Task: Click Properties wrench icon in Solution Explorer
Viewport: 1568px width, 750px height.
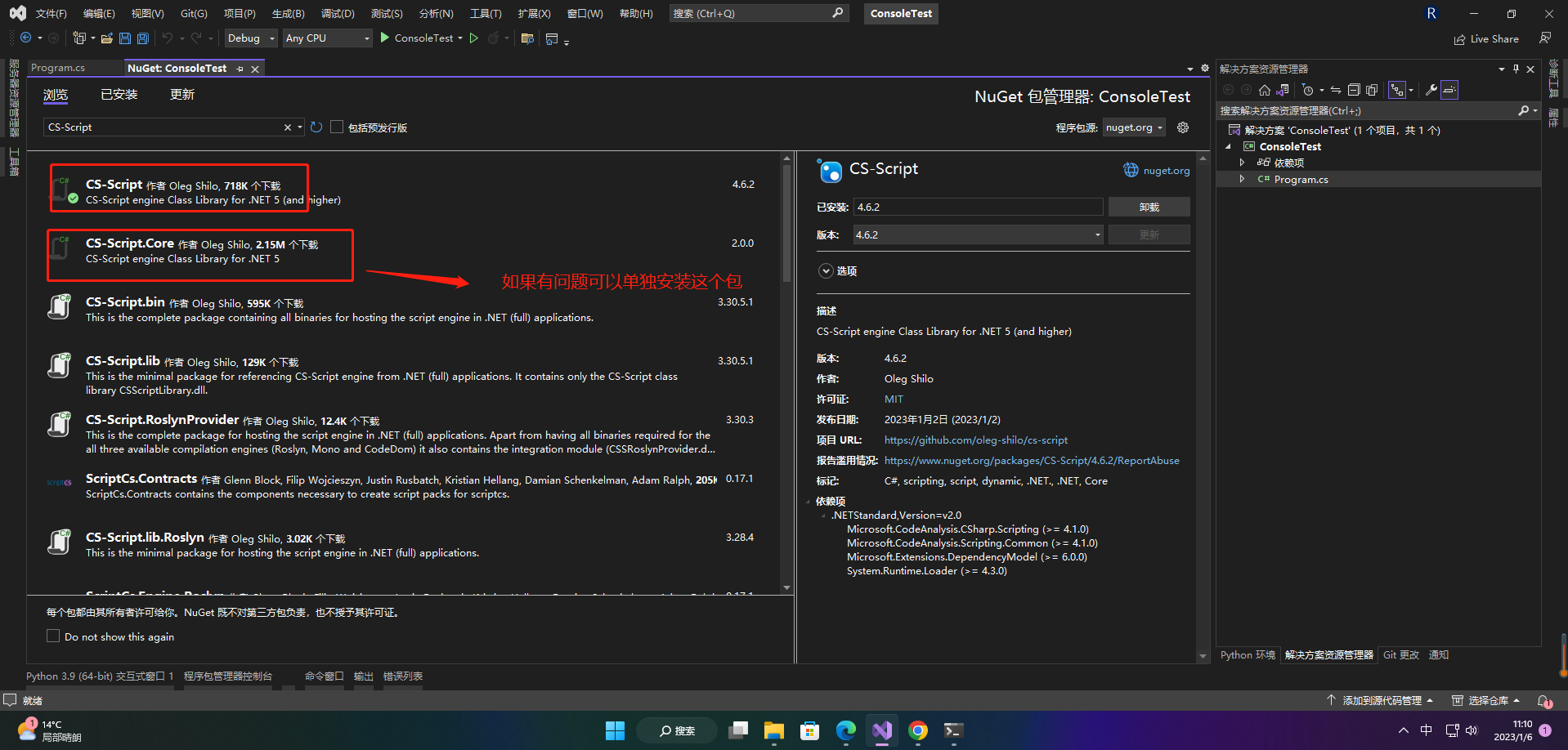Action: pyautogui.click(x=1431, y=90)
